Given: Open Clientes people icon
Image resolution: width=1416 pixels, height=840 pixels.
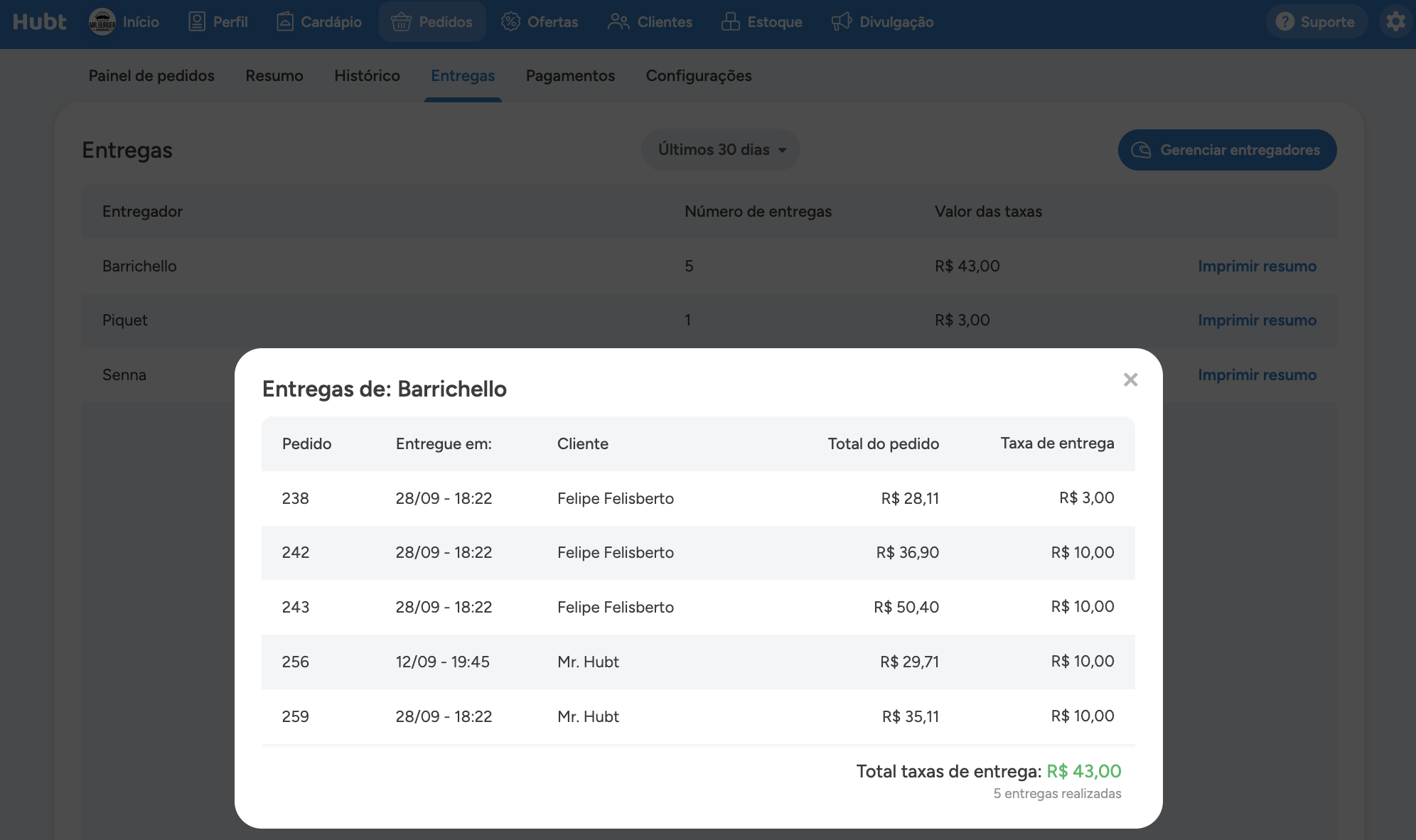Looking at the screenshot, I should (618, 22).
